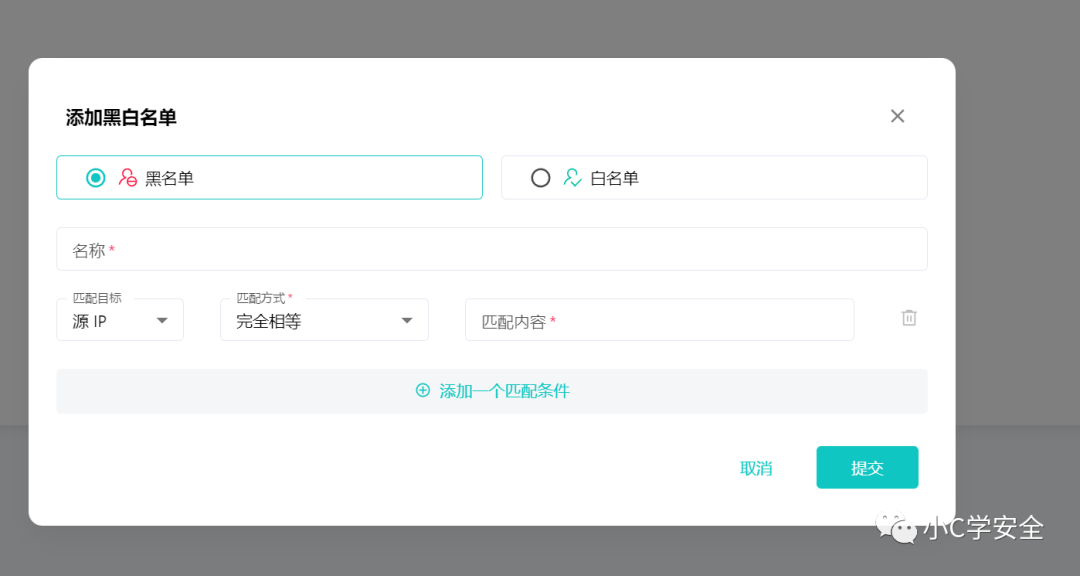Click the 匹配方式 dropdown arrow
The height and width of the screenshot is (576, 1080).
coord(407,320)
